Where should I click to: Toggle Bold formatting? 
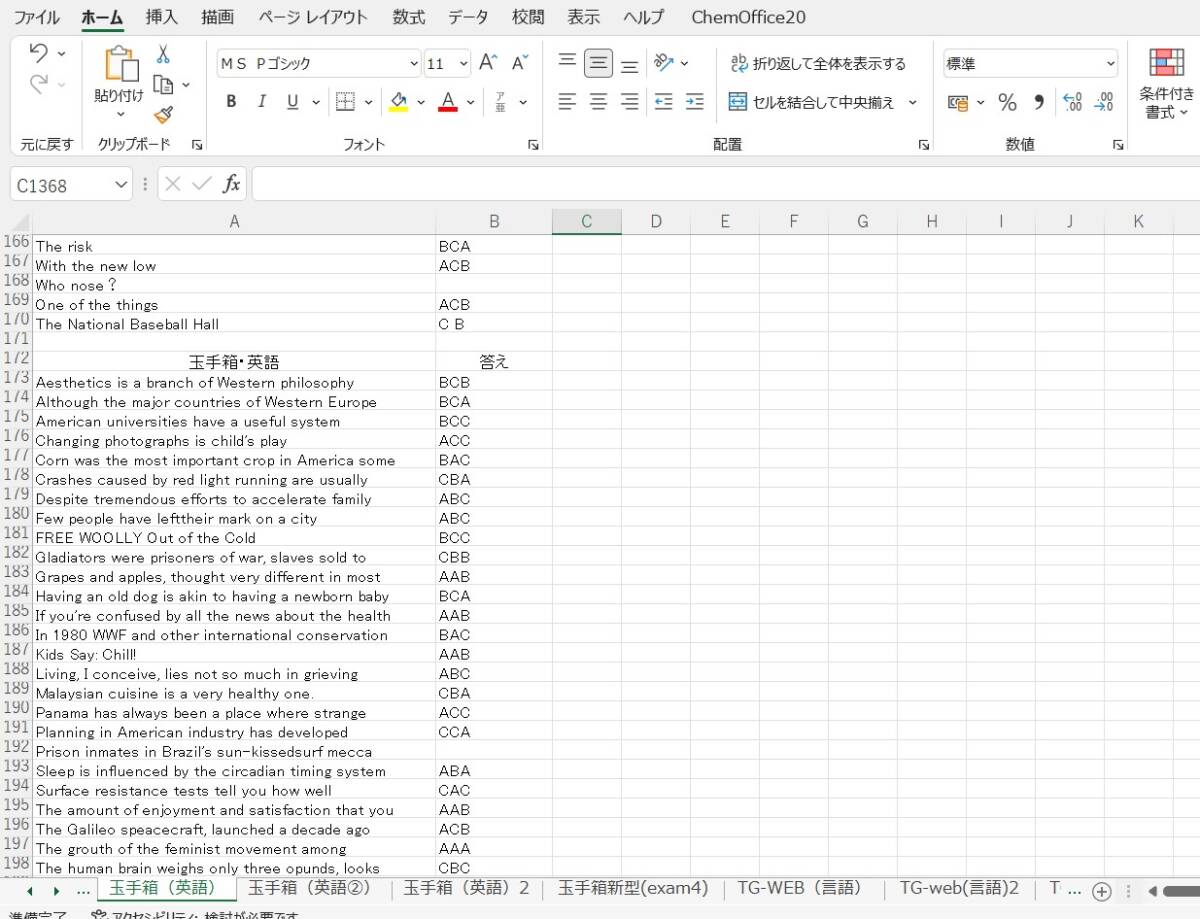232,102
